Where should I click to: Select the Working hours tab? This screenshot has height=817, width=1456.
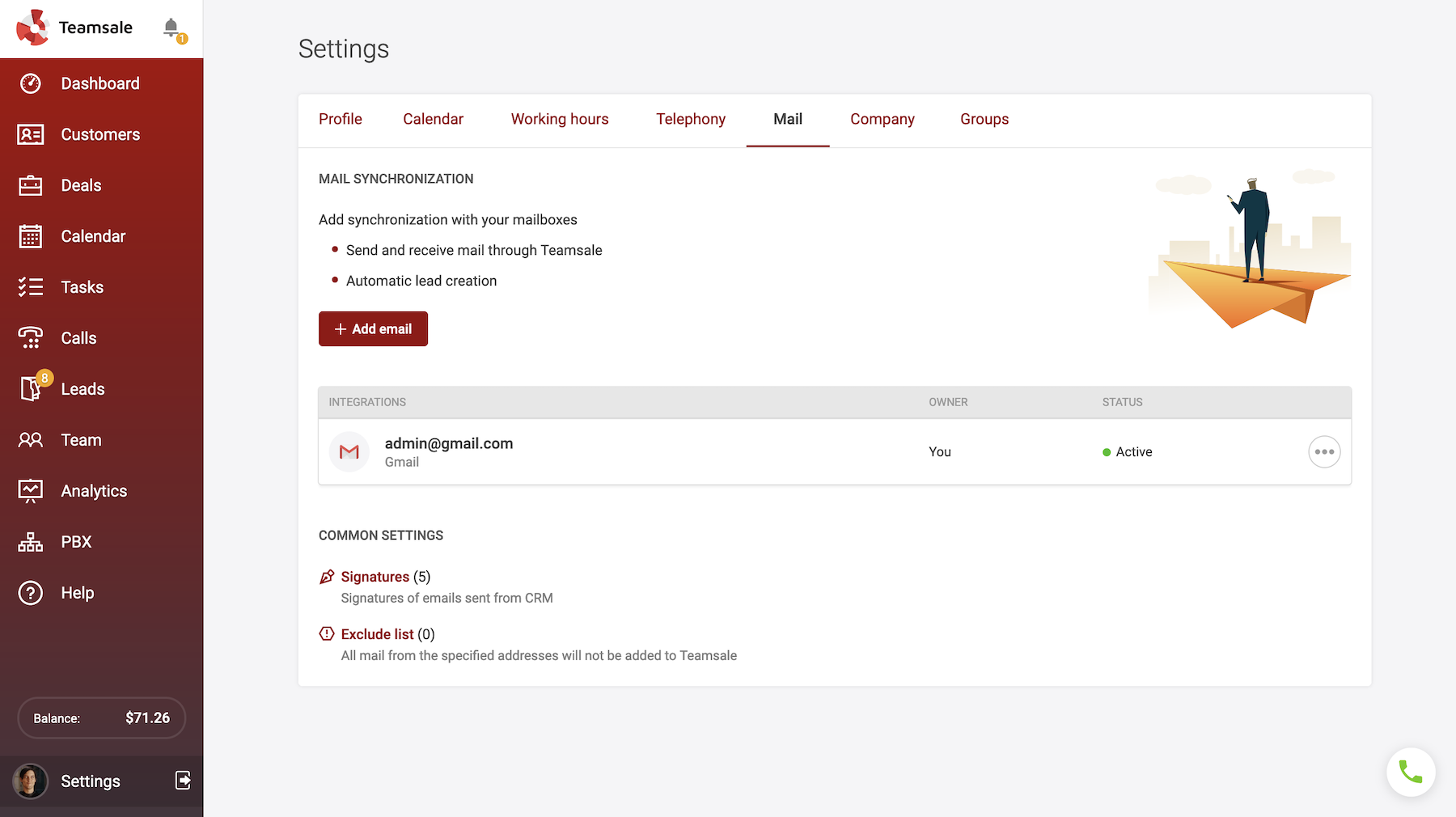point(559,119)
